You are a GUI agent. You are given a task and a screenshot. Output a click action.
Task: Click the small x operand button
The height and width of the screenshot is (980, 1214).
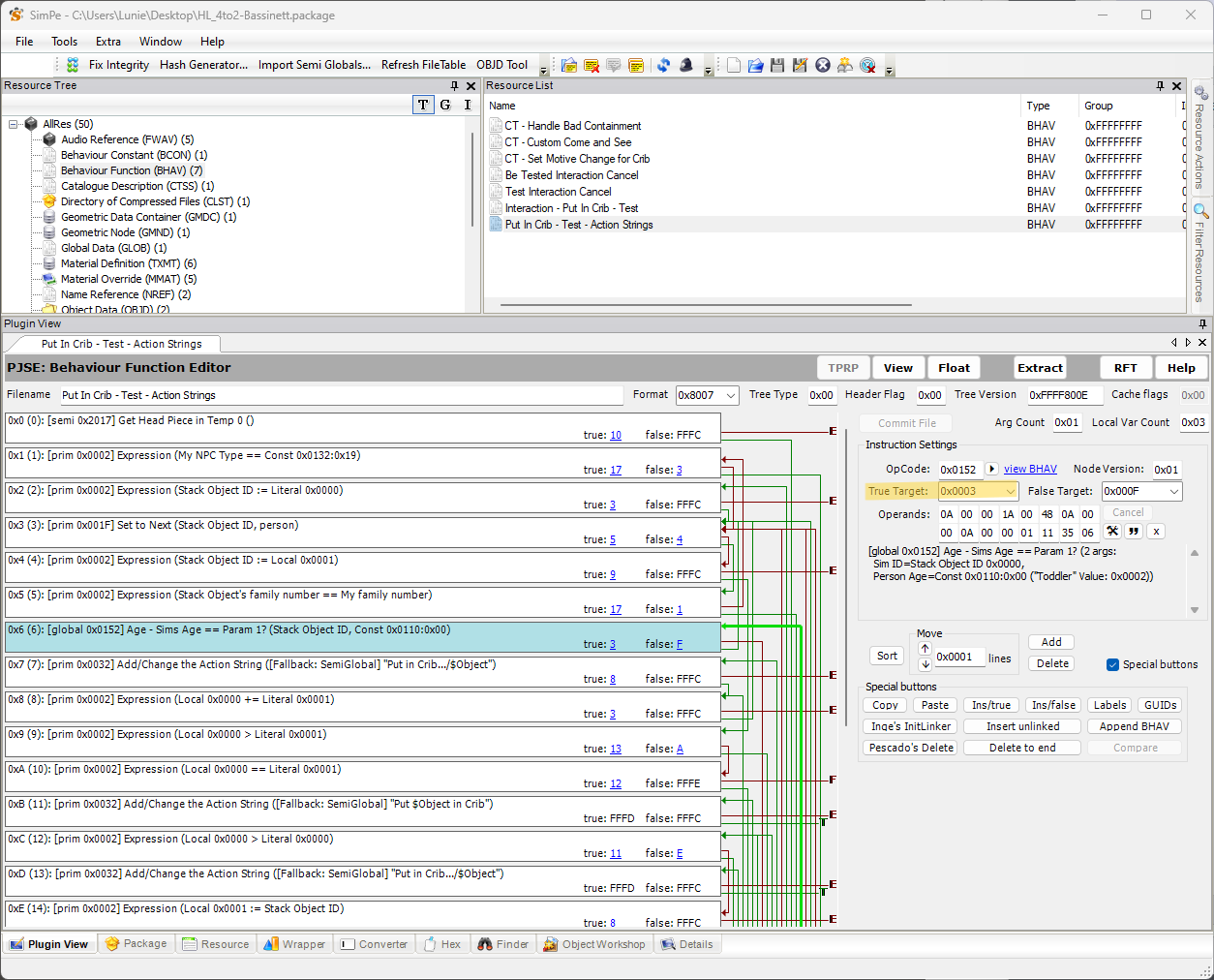tap(1156, 532)
